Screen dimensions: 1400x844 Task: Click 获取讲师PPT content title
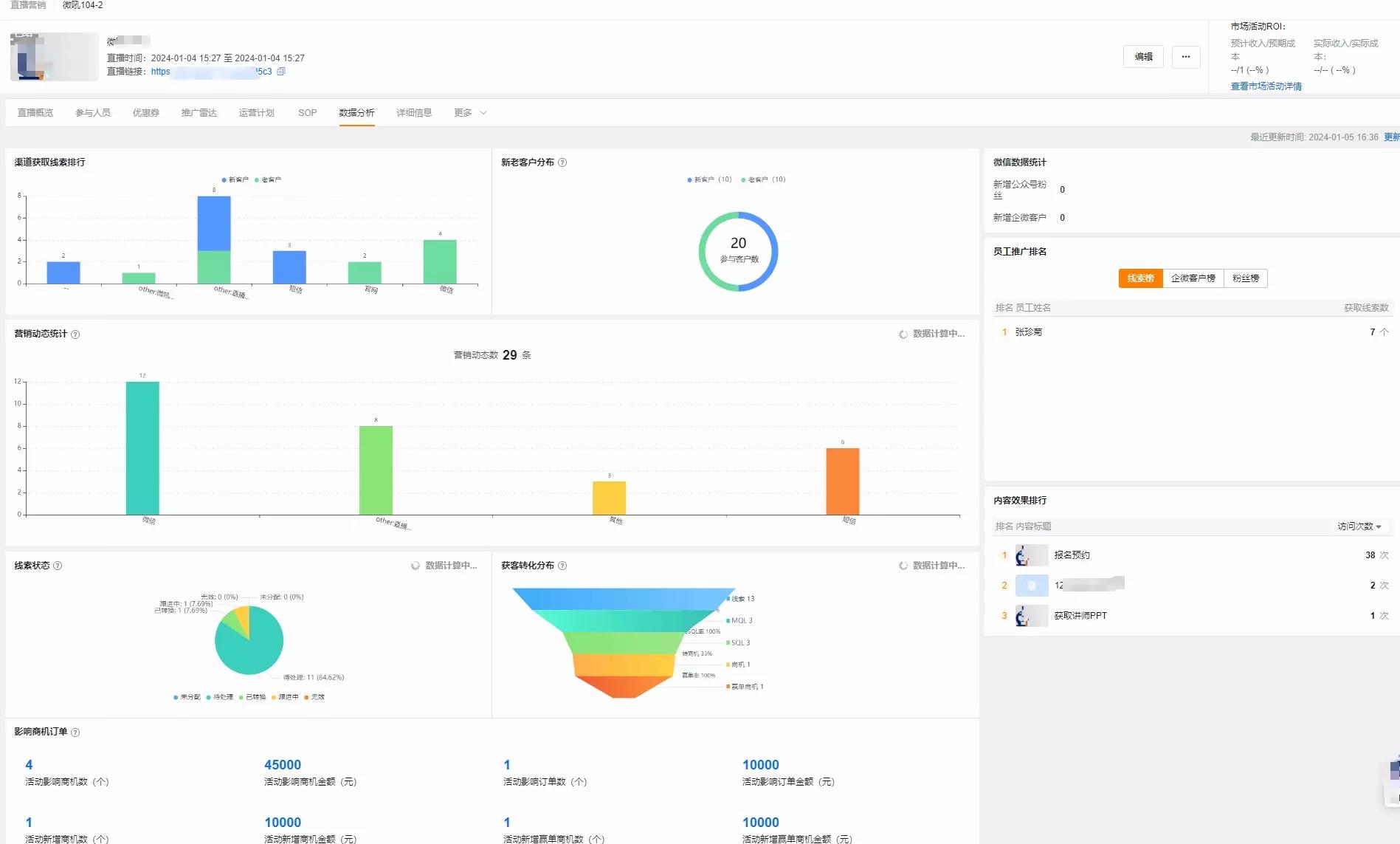[1080, 616]
